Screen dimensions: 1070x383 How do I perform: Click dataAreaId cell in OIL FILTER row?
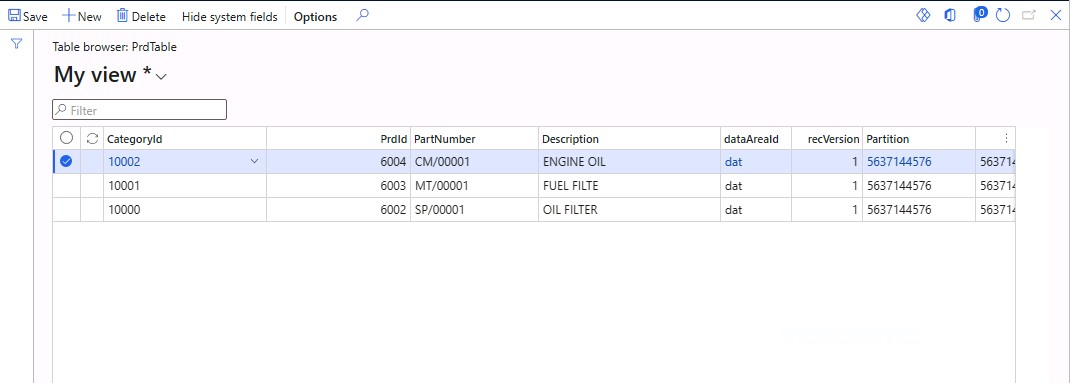pyautogui.click(x=756, y=210)
